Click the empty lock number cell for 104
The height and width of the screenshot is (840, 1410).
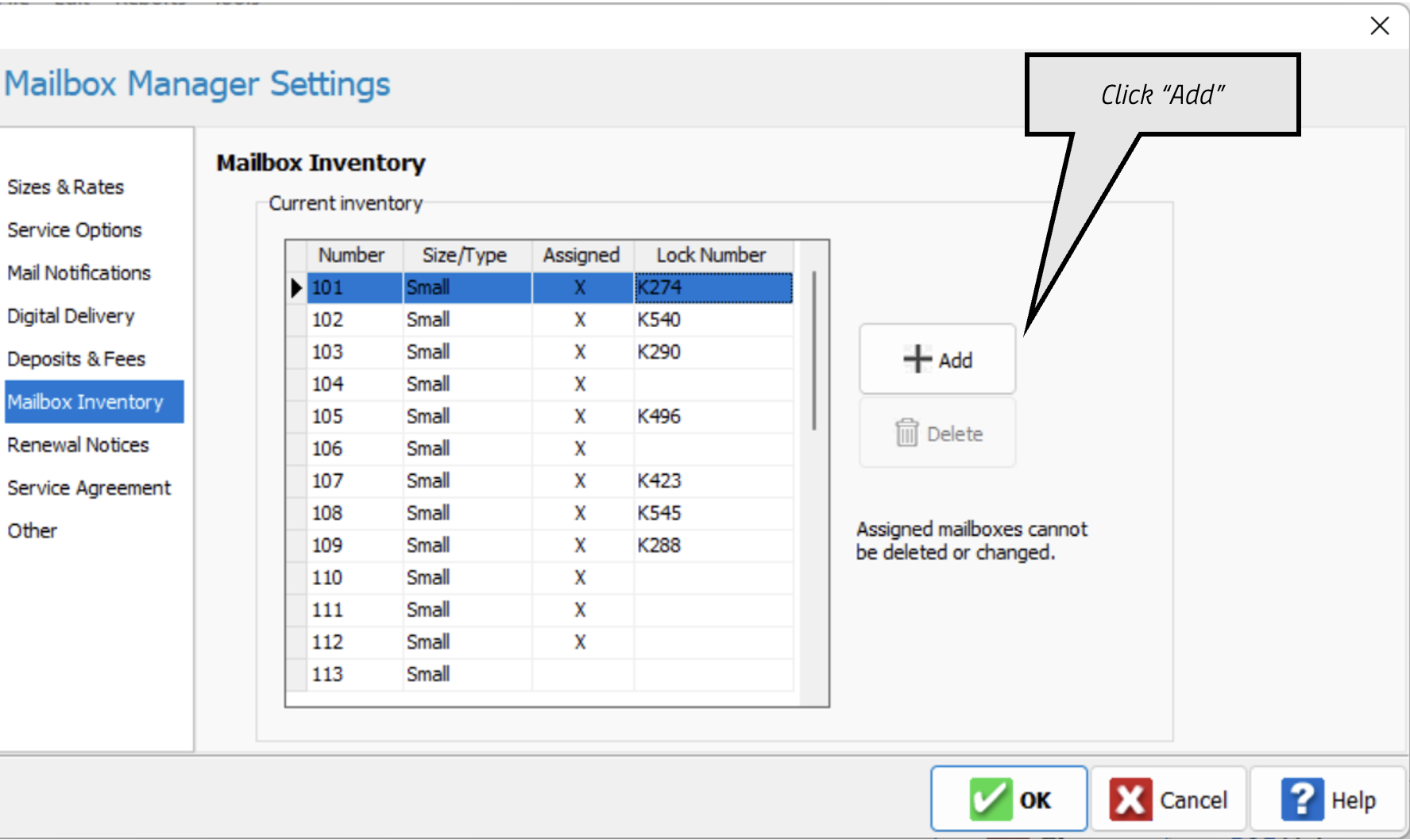[713, 384]
